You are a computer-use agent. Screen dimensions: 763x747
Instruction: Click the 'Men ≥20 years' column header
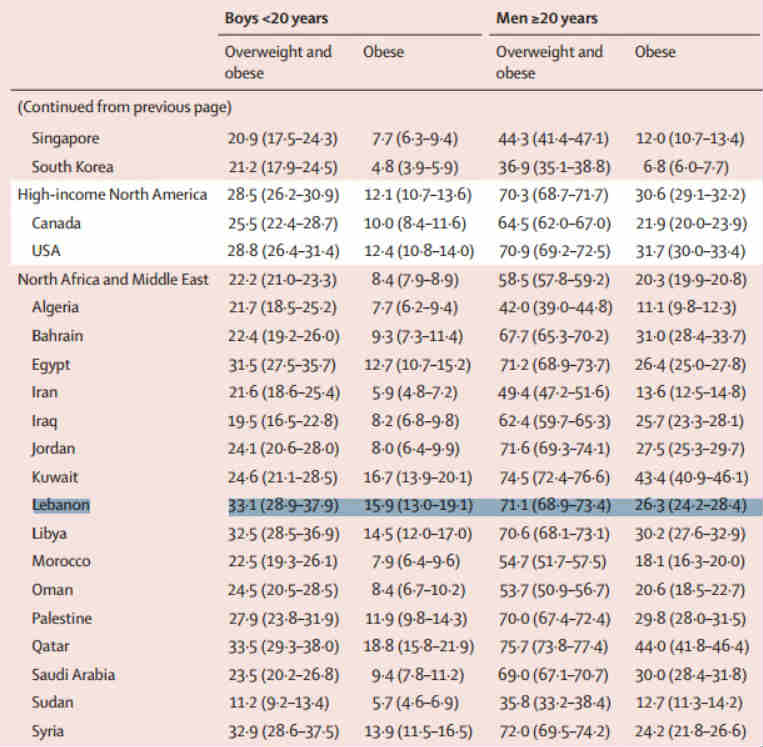click(x=547, y=18)
